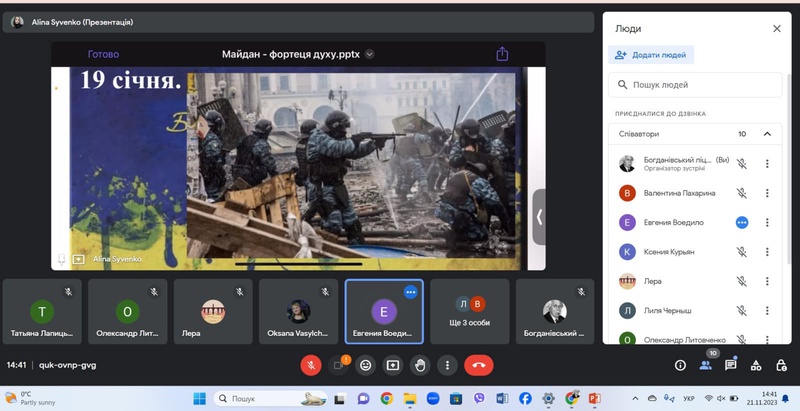Toggle the people panel icon
Viewport: 800px width, 411px height.
pos(706,365)
